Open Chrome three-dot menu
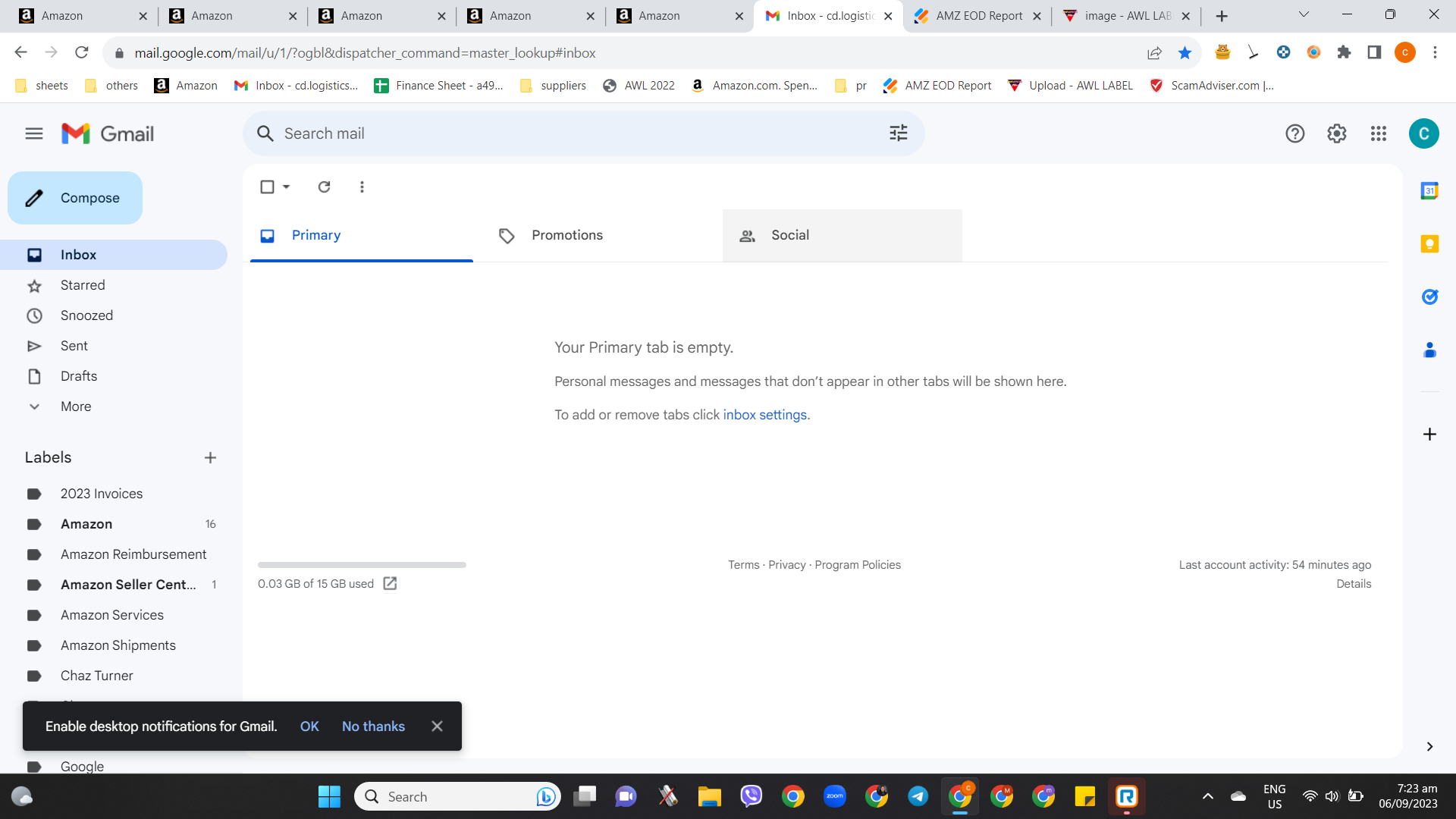The height and width of the screenshot is (819, 1456). [x=1435, y=52]
